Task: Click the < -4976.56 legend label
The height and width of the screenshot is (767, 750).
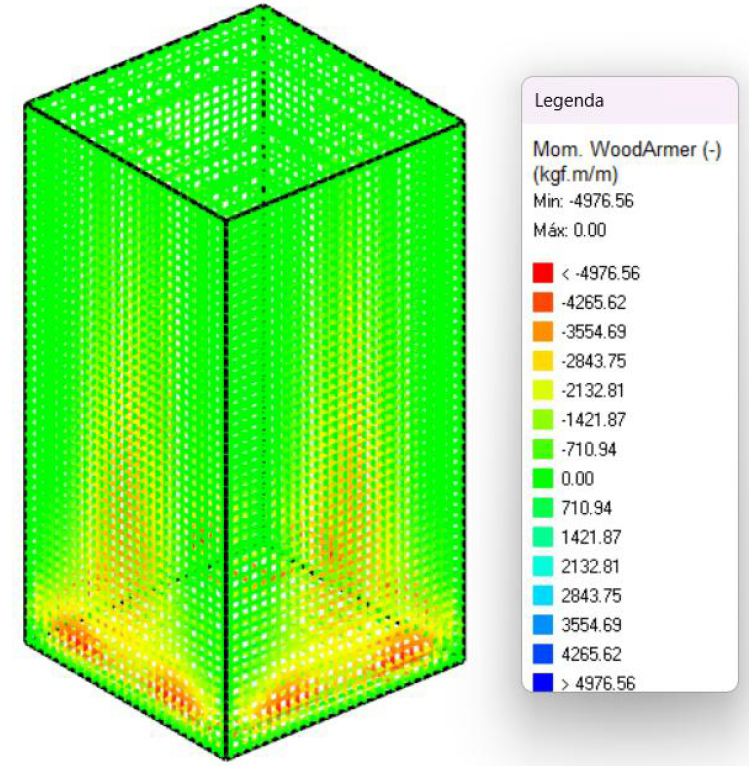Action: click(600, 273)
